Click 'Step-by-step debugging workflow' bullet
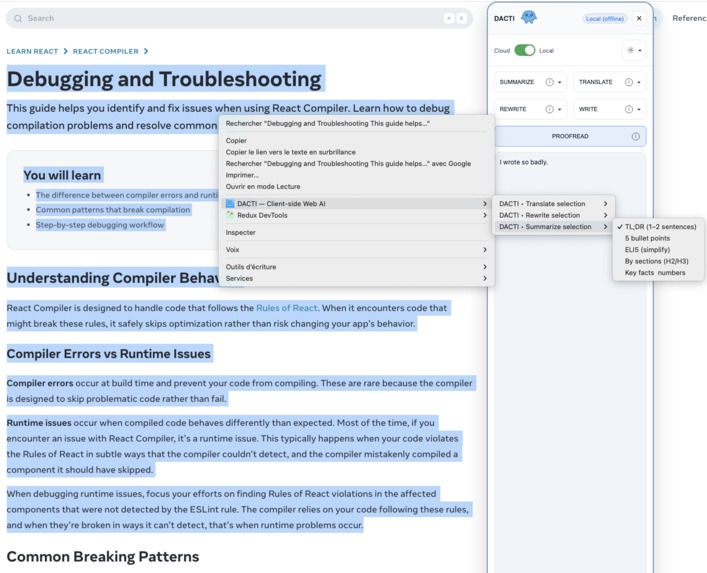Screen dimensions: 707x573 point(100,225)
